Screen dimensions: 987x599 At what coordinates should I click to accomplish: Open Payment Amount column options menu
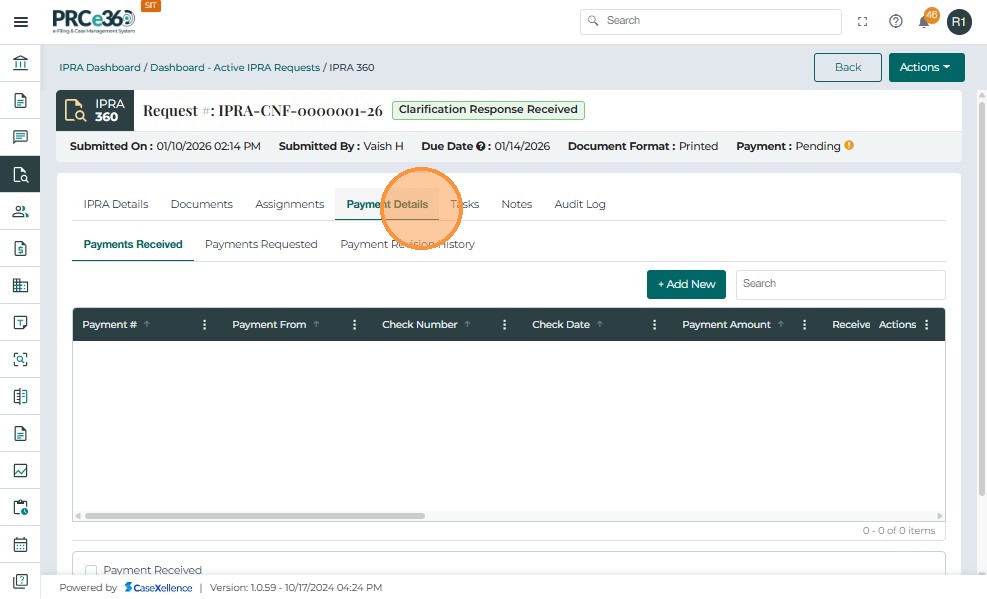(x=804, y=325)
